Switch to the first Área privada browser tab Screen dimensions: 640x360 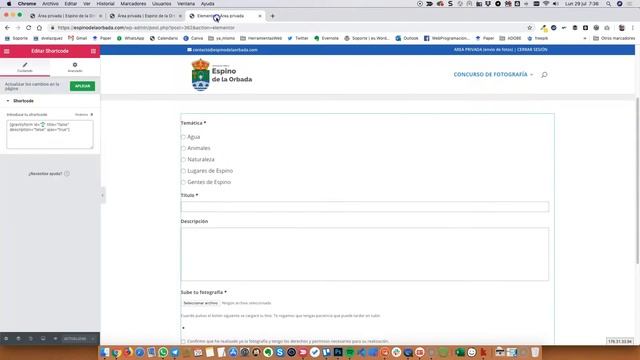pyautogui.click(x=65, y=16)
